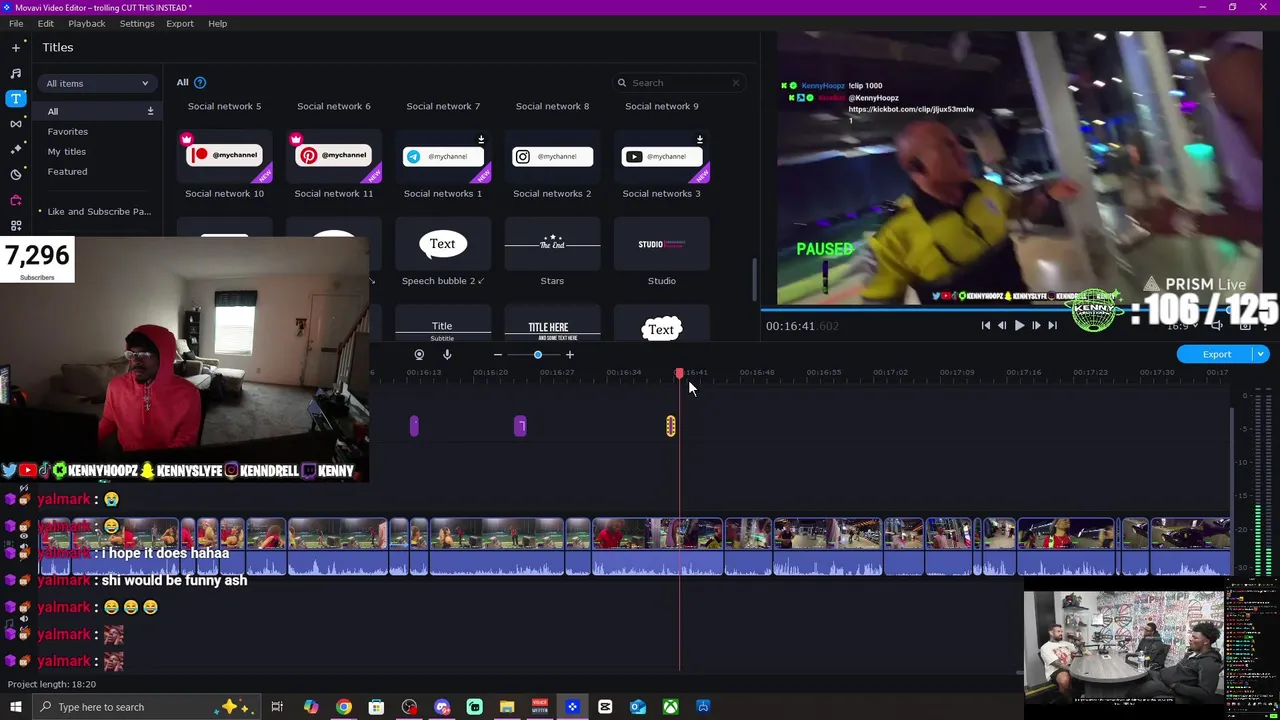This screenshot has height=720, width=1280.
Task: Open the import media tab (plus icon)
Action: pos(16,47)
